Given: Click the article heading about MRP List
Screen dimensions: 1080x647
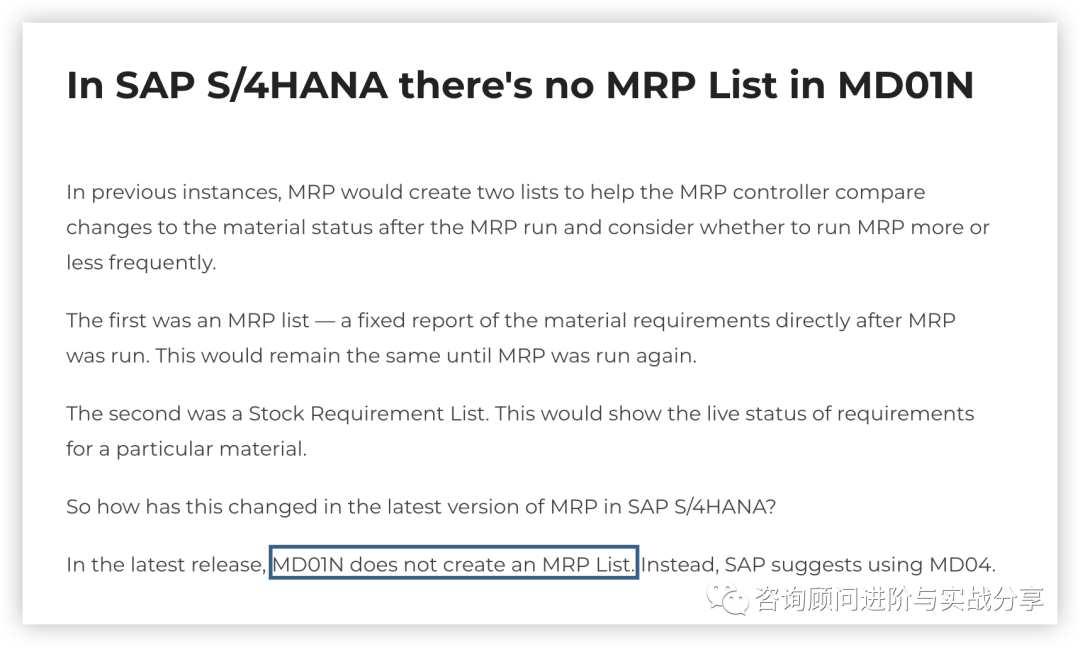Looking at the screenshot, I should click(x=520, y=85).
